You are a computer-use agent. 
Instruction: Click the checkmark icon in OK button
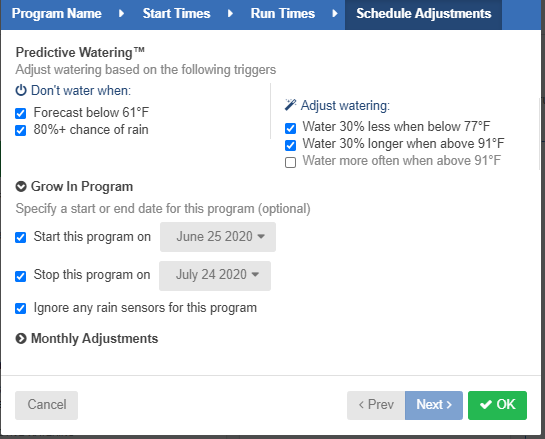(486, 405)
